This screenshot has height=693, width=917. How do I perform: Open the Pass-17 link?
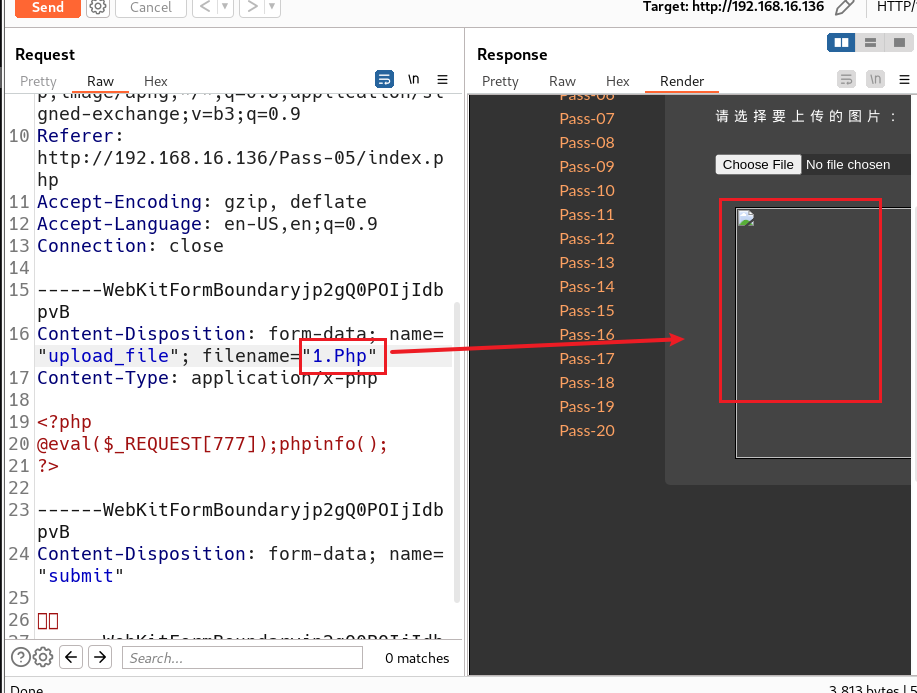point(587,358)
